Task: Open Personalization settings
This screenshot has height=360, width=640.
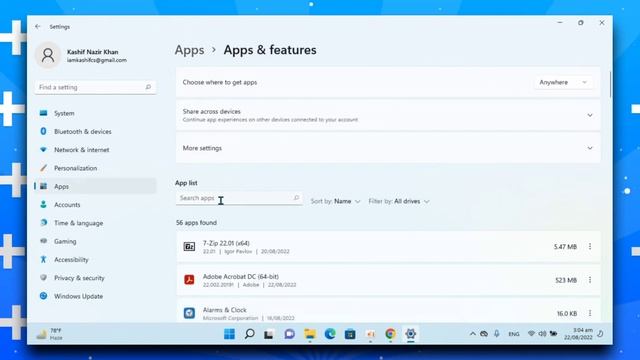Action: (96, 168)
